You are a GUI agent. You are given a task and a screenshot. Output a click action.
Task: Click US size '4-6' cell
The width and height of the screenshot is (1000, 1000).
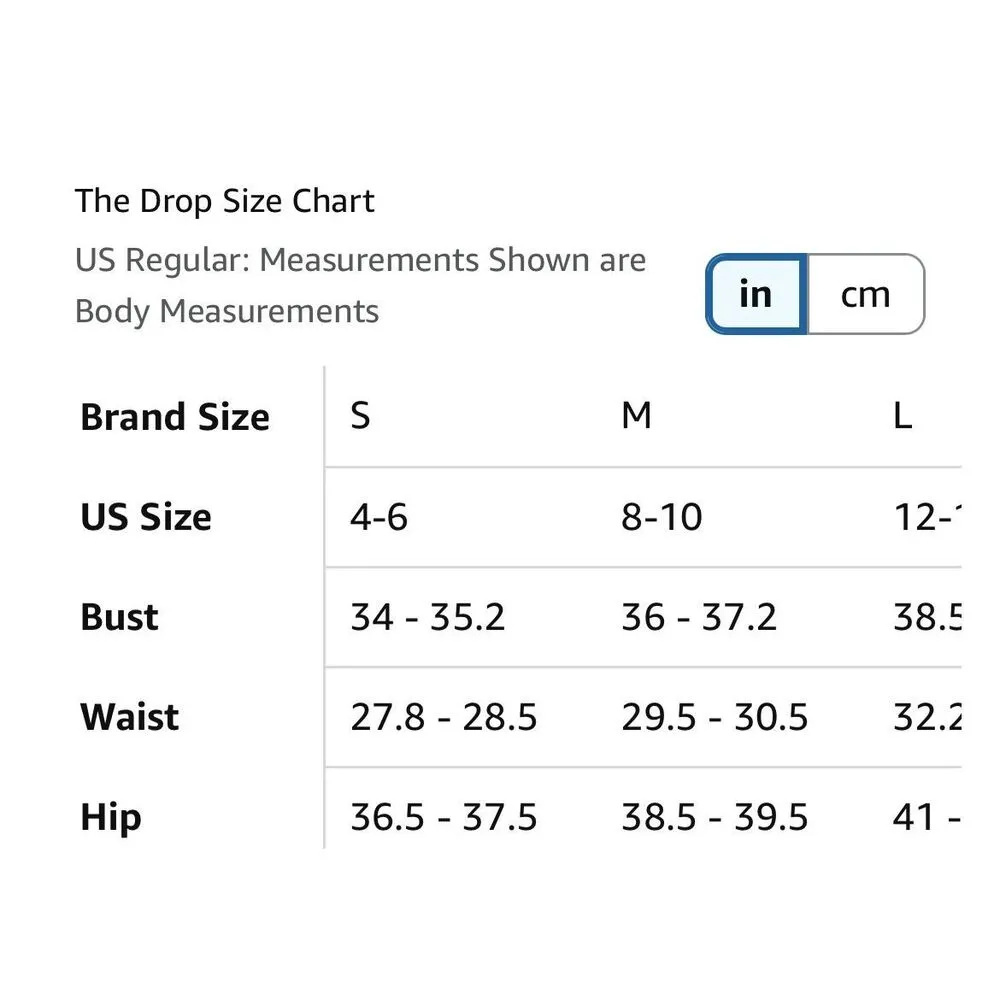click(379, 517)
